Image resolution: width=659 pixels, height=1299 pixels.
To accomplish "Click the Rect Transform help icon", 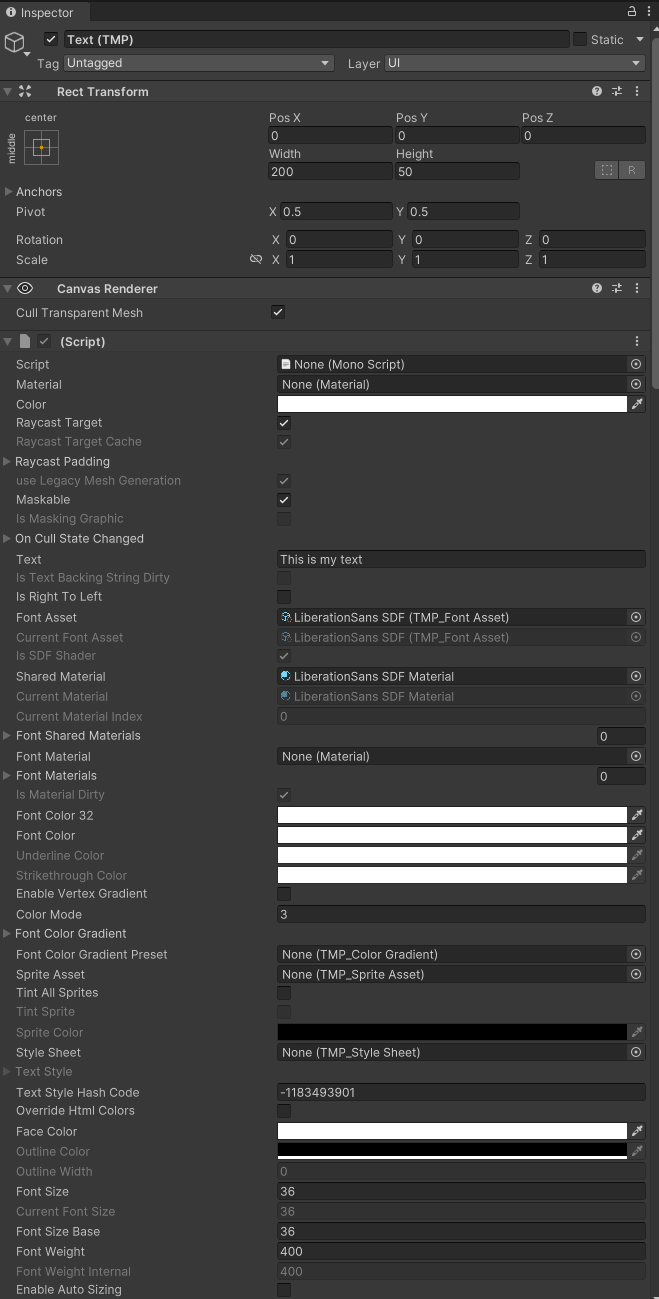I will (x=597, y=91).
